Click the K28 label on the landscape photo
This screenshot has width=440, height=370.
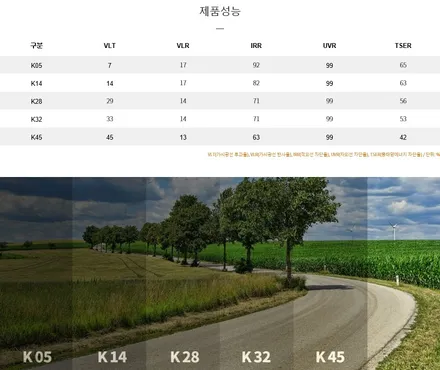tap(185, 357)
